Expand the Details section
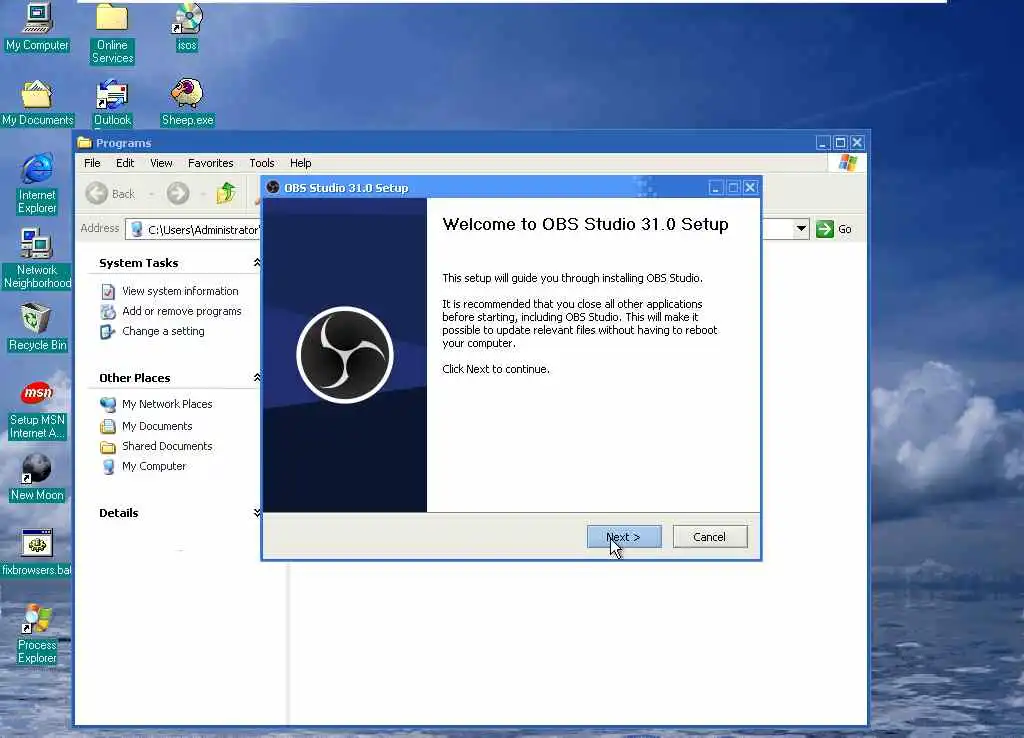The image size is (1024, 738). coord(257,513)
